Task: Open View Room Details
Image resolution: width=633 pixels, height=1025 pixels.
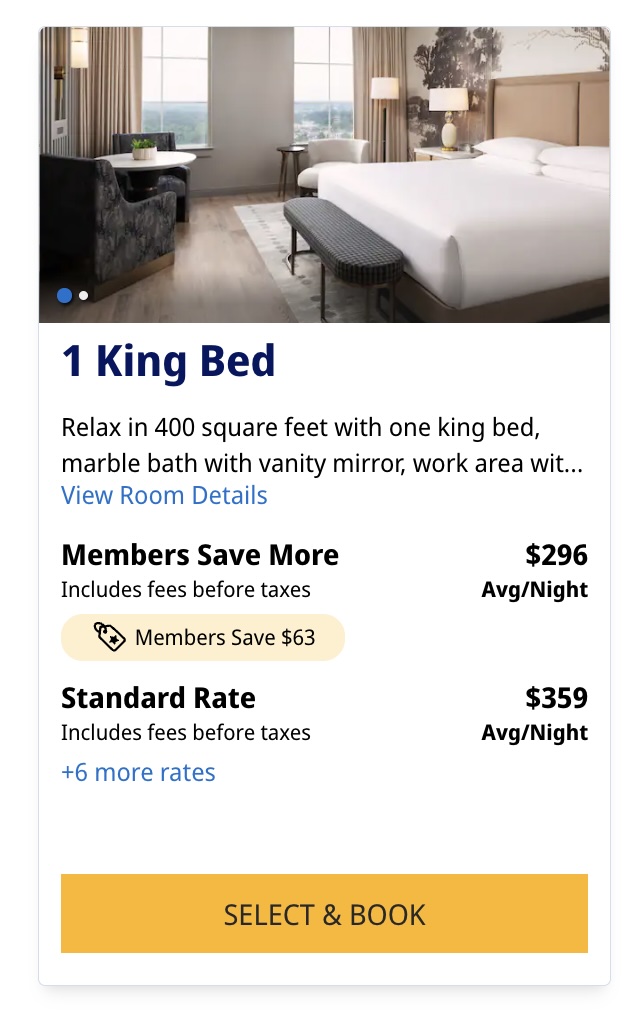Action: point(163,495)
